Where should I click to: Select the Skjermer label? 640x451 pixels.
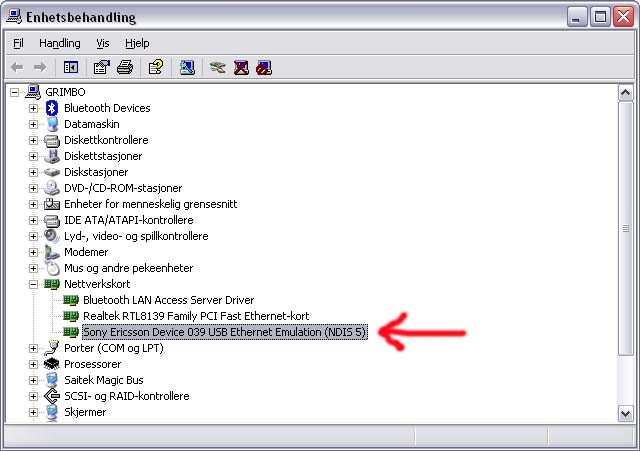(x=85, y=412)
